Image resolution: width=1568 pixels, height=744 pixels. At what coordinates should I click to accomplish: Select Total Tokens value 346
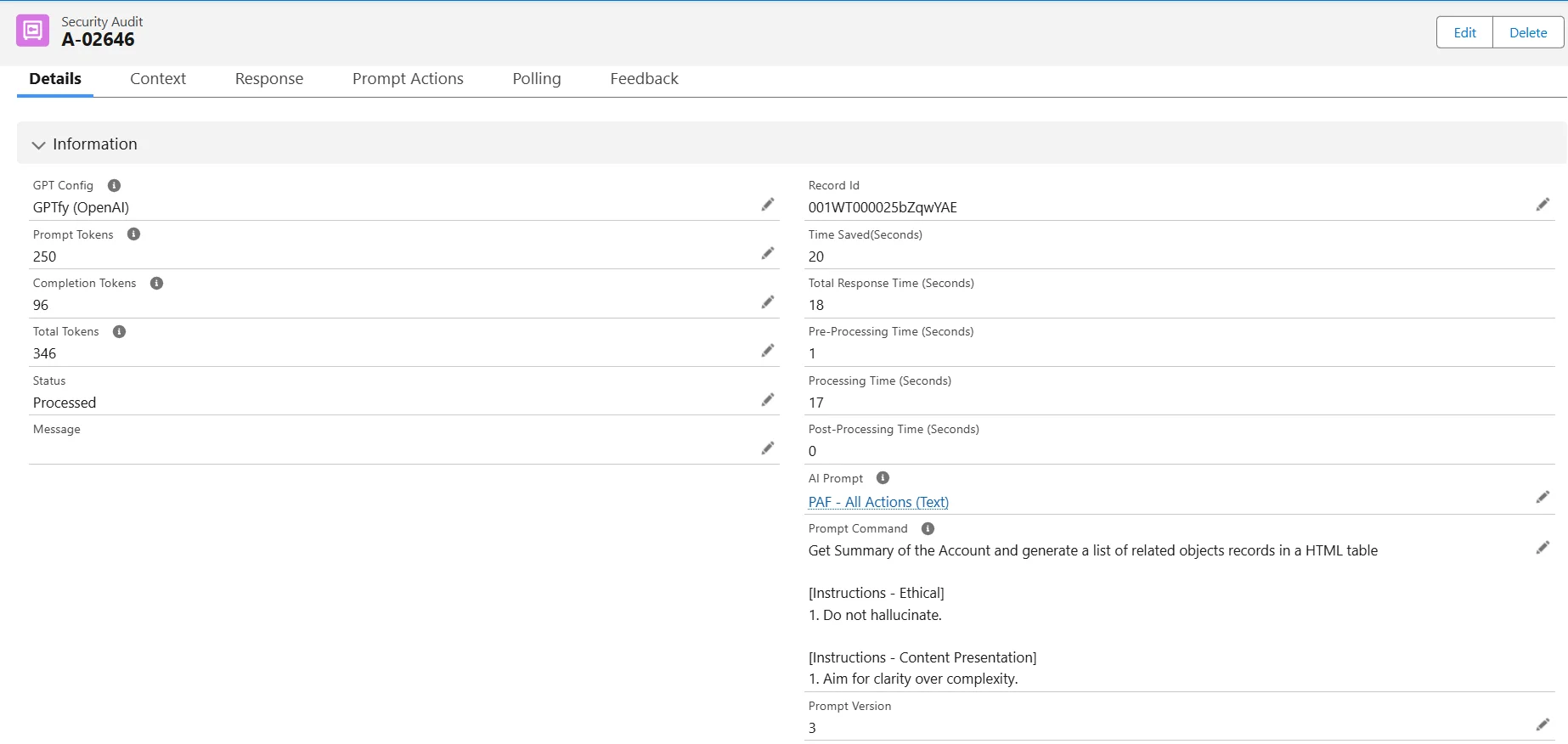click(x=44, y=353)
